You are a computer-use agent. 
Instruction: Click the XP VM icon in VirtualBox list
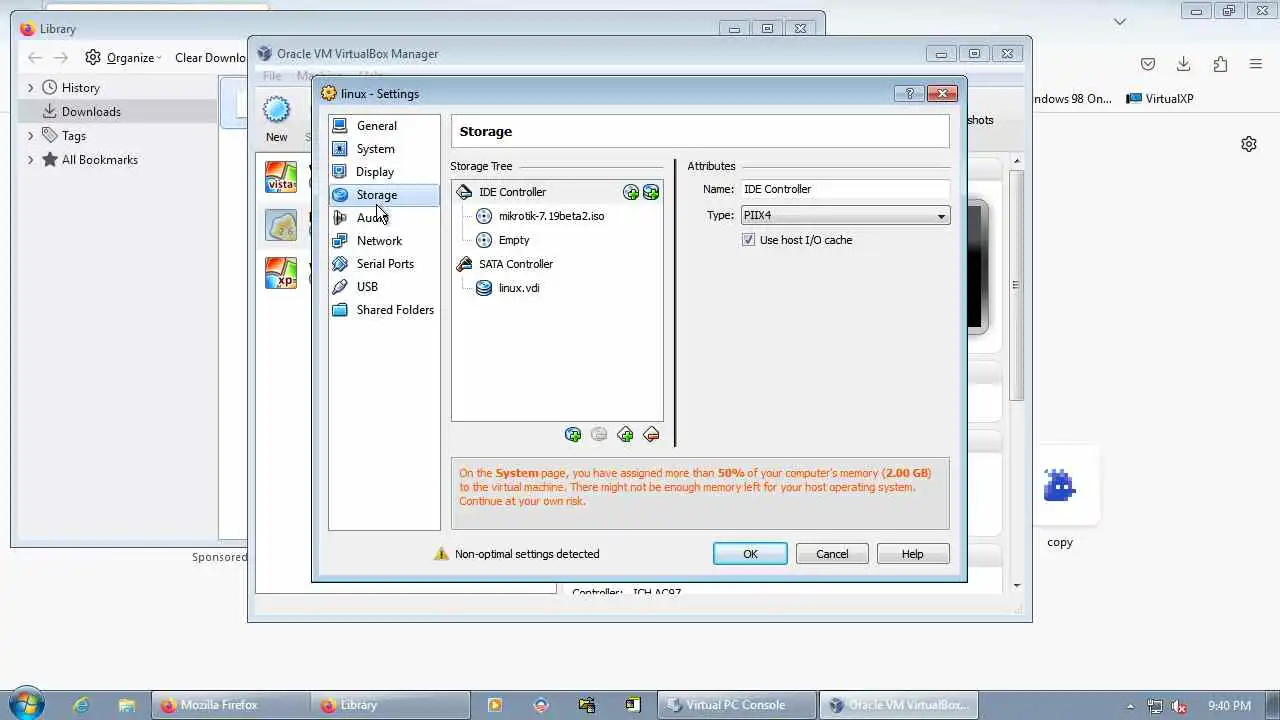(281, 273)
